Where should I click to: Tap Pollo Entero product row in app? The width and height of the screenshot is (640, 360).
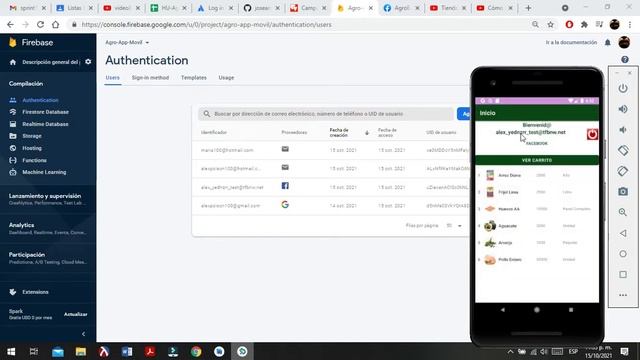pos(537,260)
